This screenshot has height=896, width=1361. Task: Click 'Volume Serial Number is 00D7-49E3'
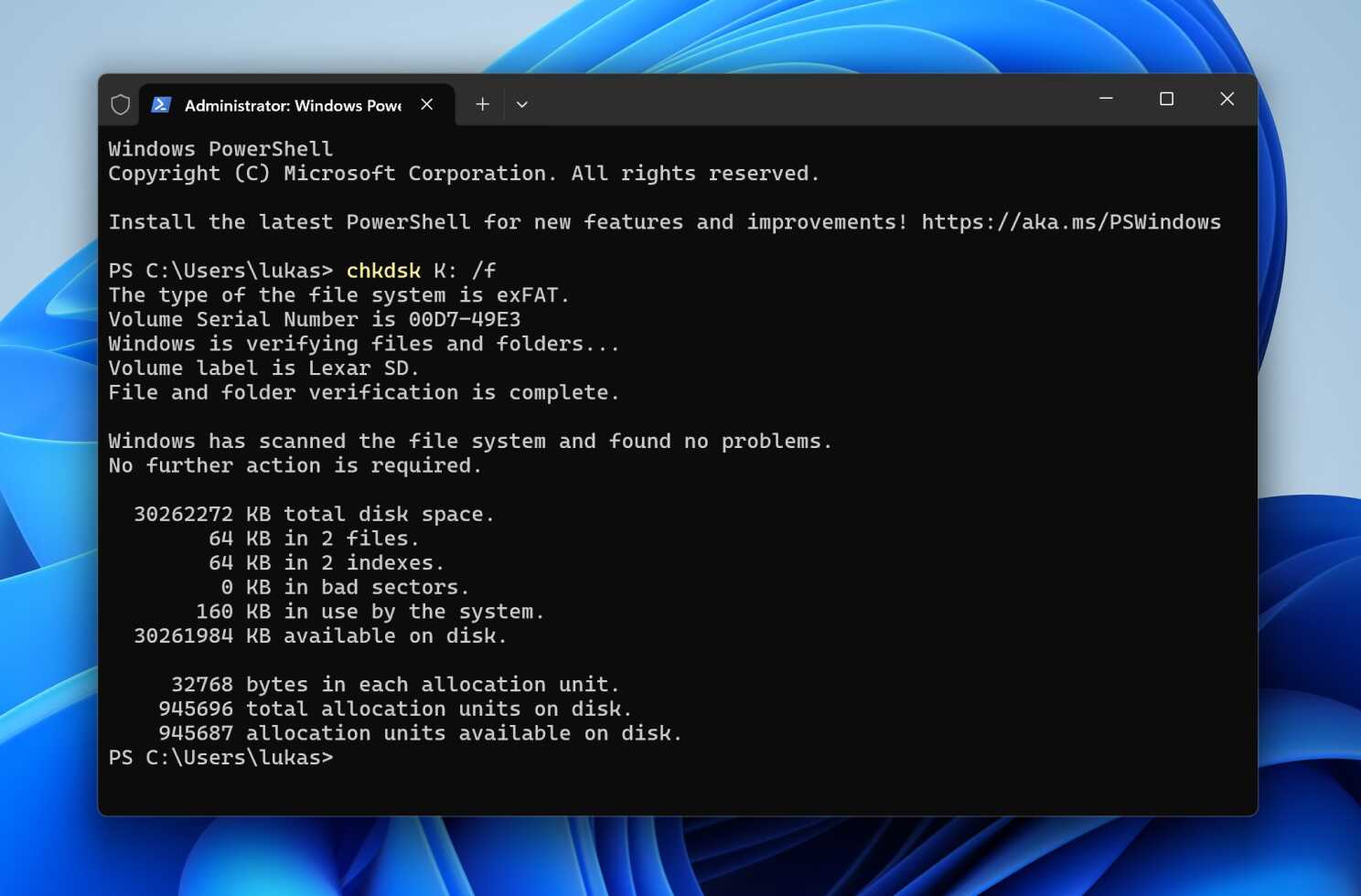[x=315, y=319]
